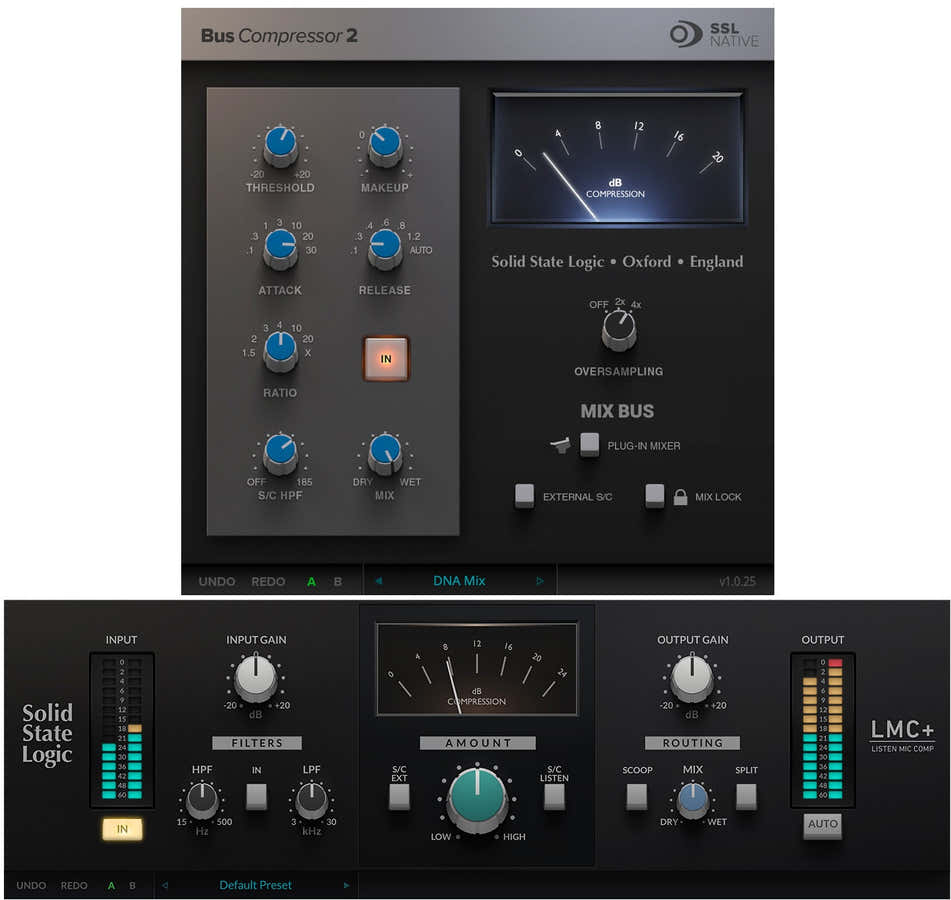The width and height of the screenshot is (951, 900).
Task: Toggle the SPLIT routing button
Action: click(746, 797)
